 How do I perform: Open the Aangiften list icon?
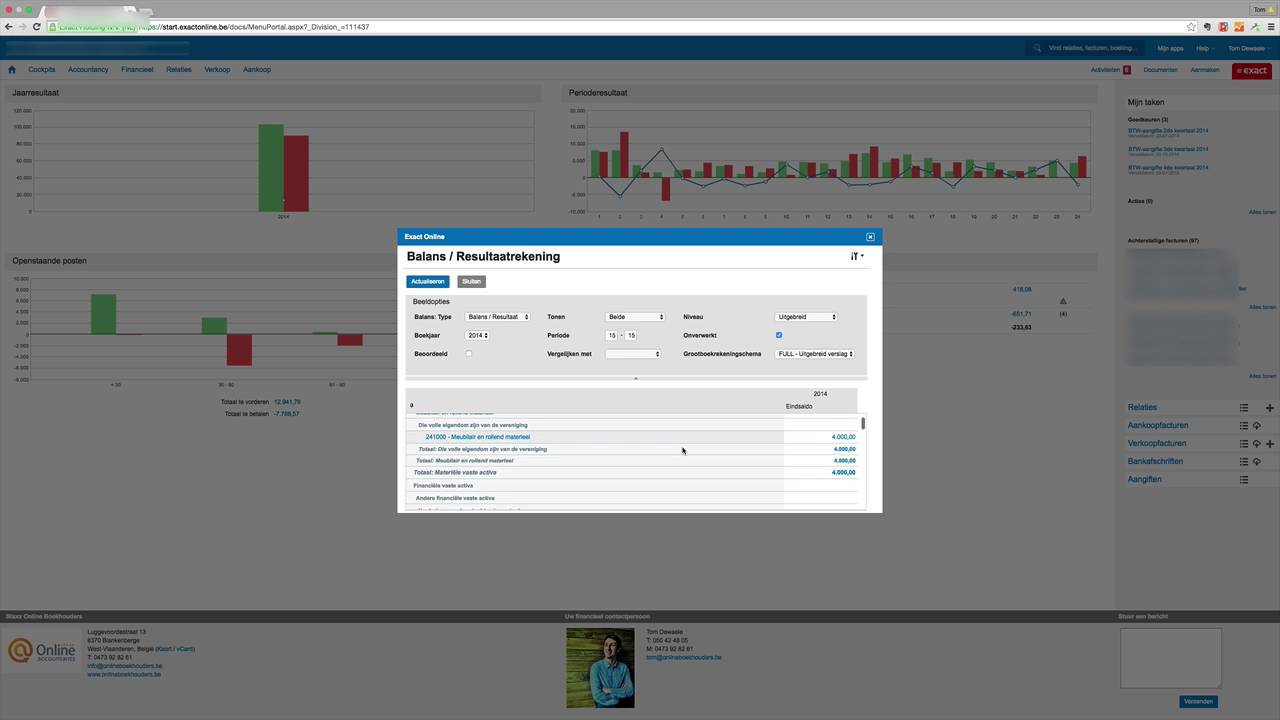pyautogui.click(x=1244, y=480)
